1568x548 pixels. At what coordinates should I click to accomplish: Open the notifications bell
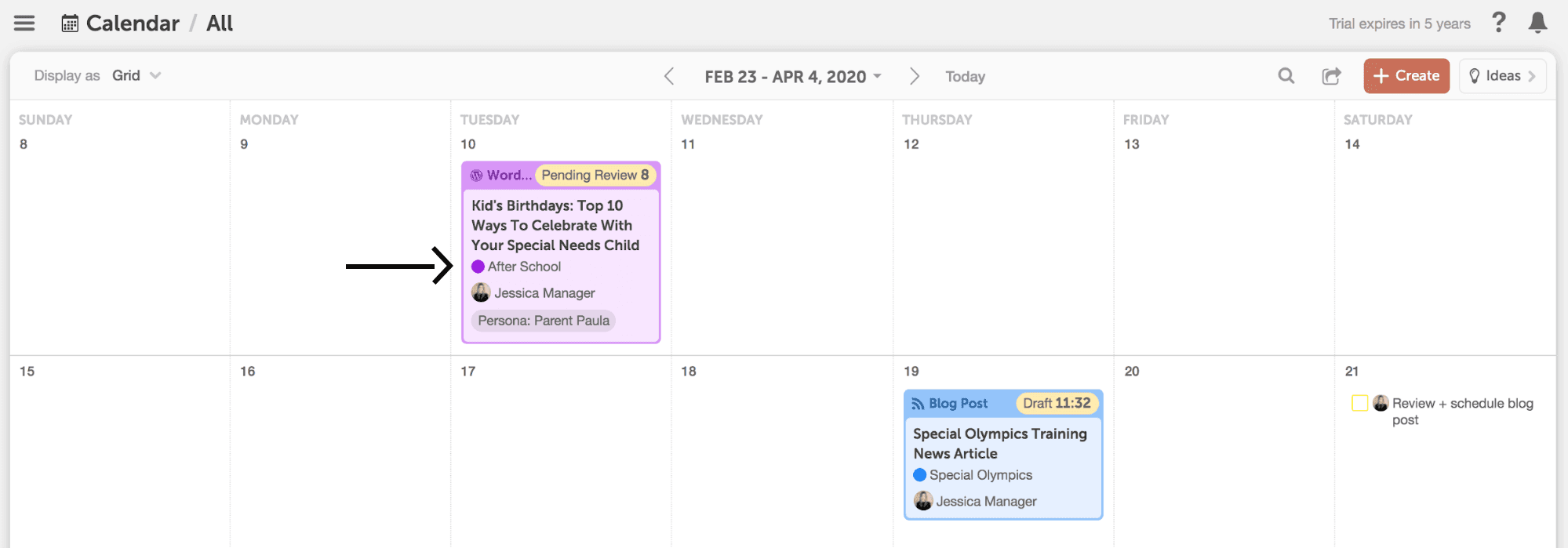1537,23
